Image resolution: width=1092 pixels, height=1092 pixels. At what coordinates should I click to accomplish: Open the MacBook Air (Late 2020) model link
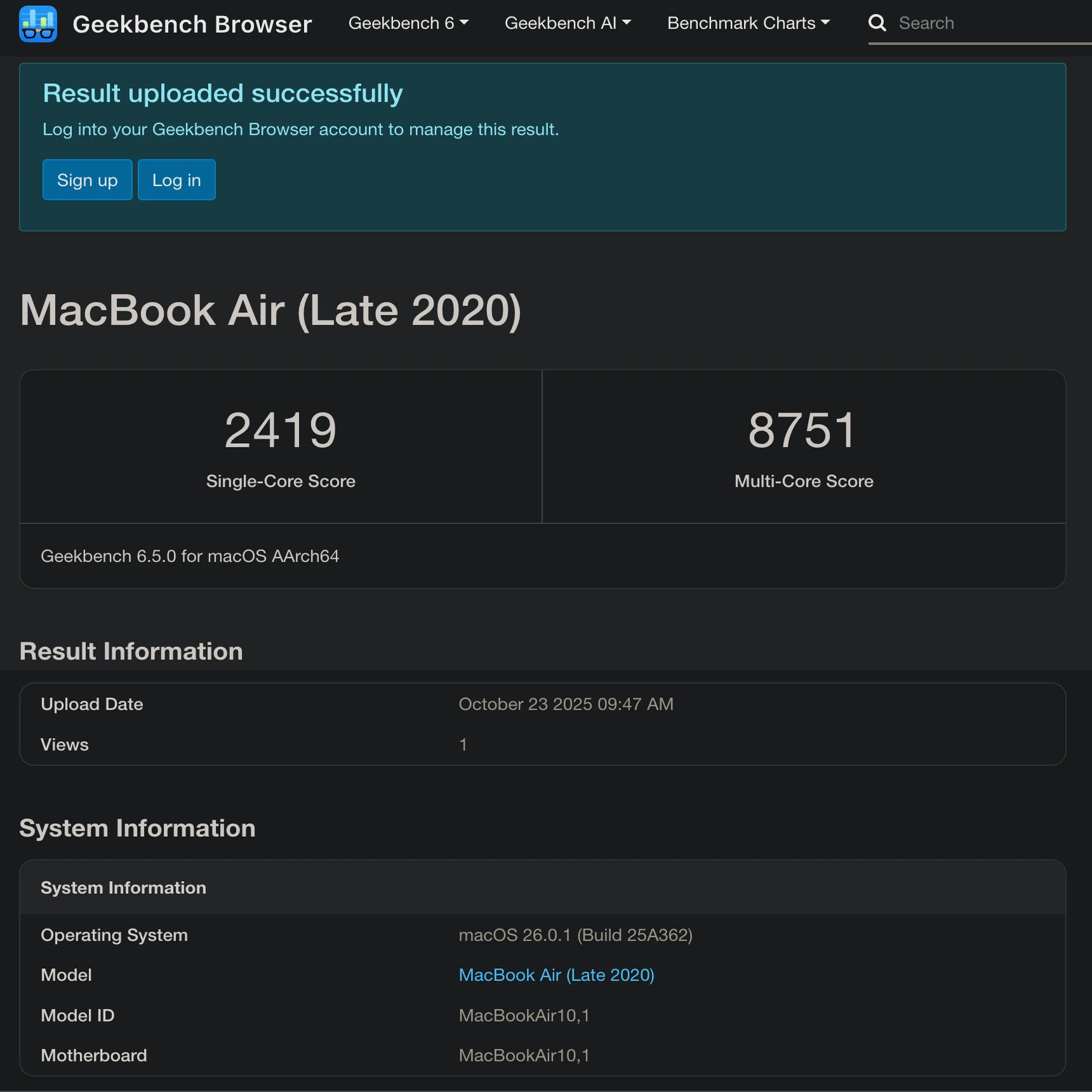pos(556,975)
